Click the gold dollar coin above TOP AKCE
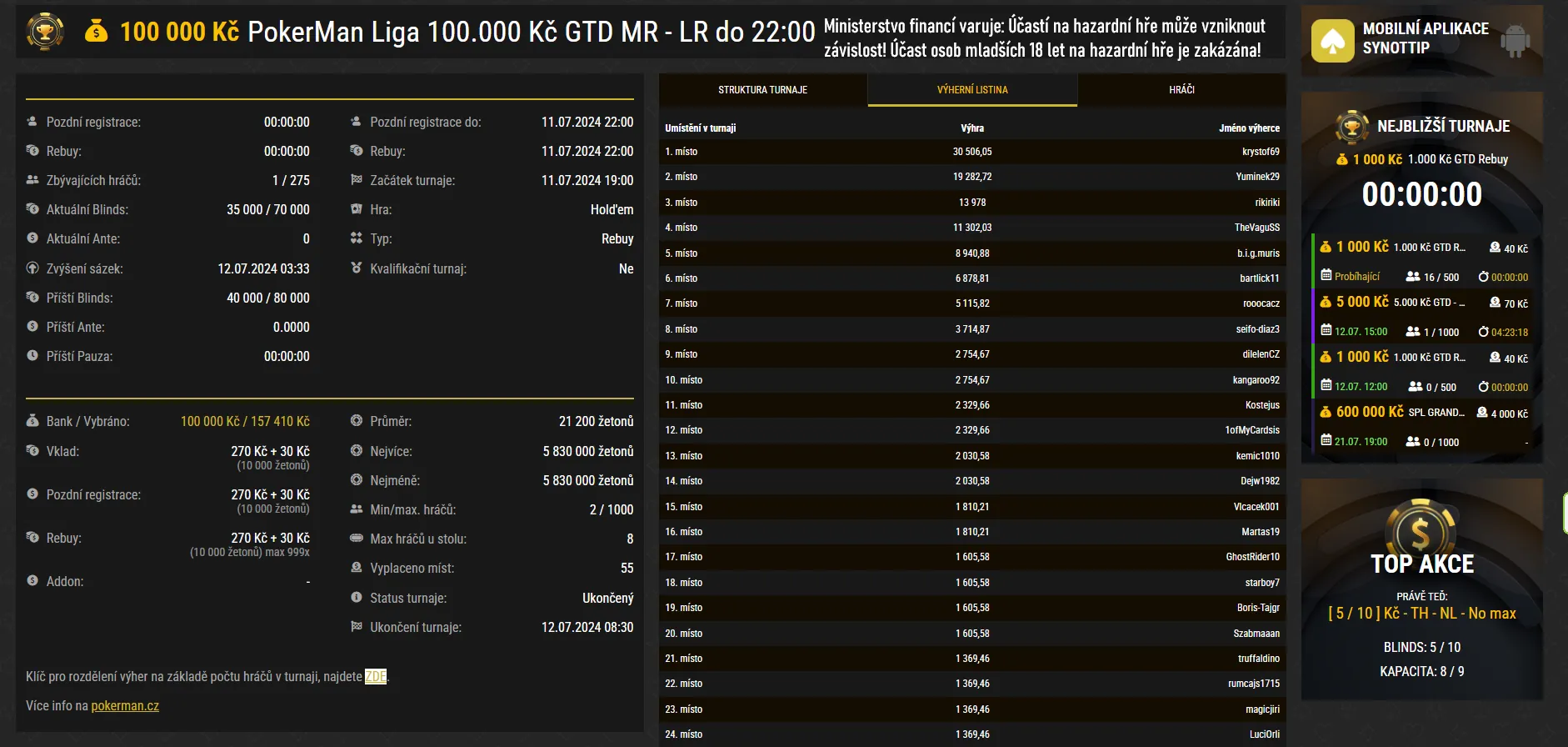Viewport: 1568px width, 747px height. [1421, 530]
